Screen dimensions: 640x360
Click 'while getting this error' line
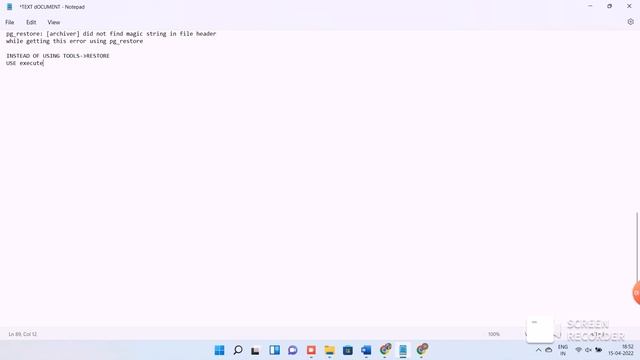75,41
